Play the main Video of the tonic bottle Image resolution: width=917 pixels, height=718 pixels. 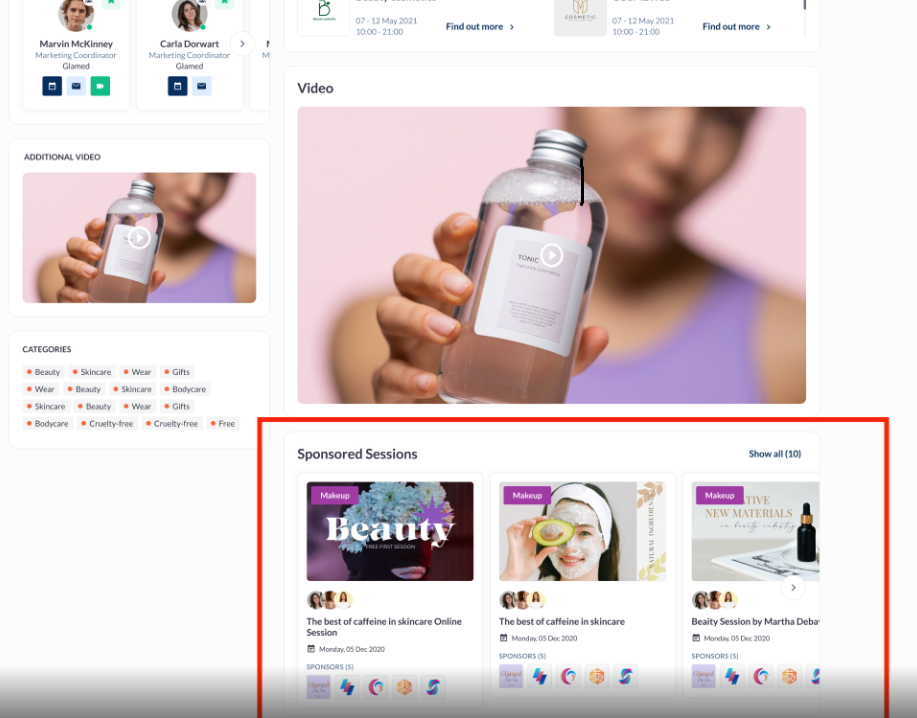551,255
